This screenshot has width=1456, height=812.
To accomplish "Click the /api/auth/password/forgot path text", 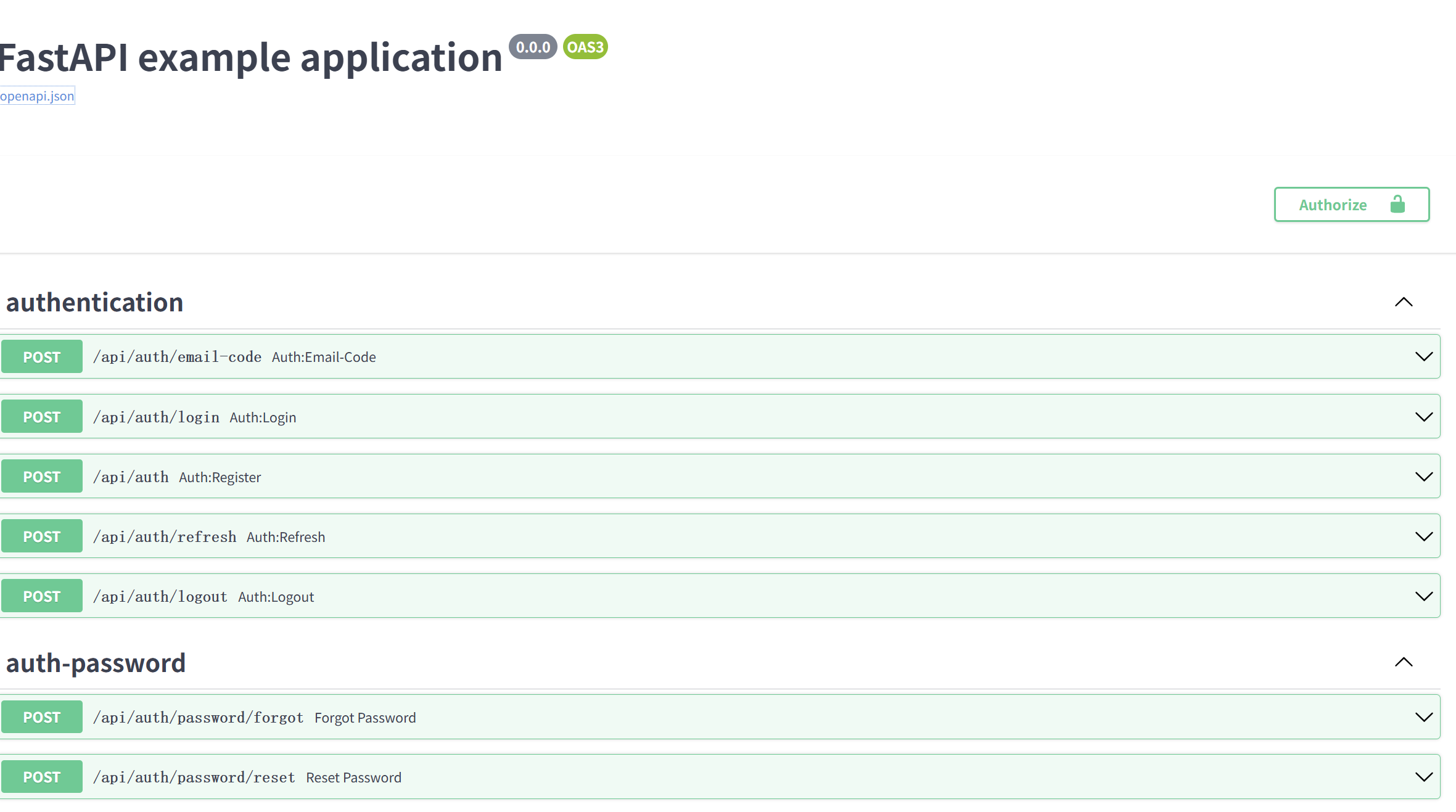I will (x=198, y=718).
